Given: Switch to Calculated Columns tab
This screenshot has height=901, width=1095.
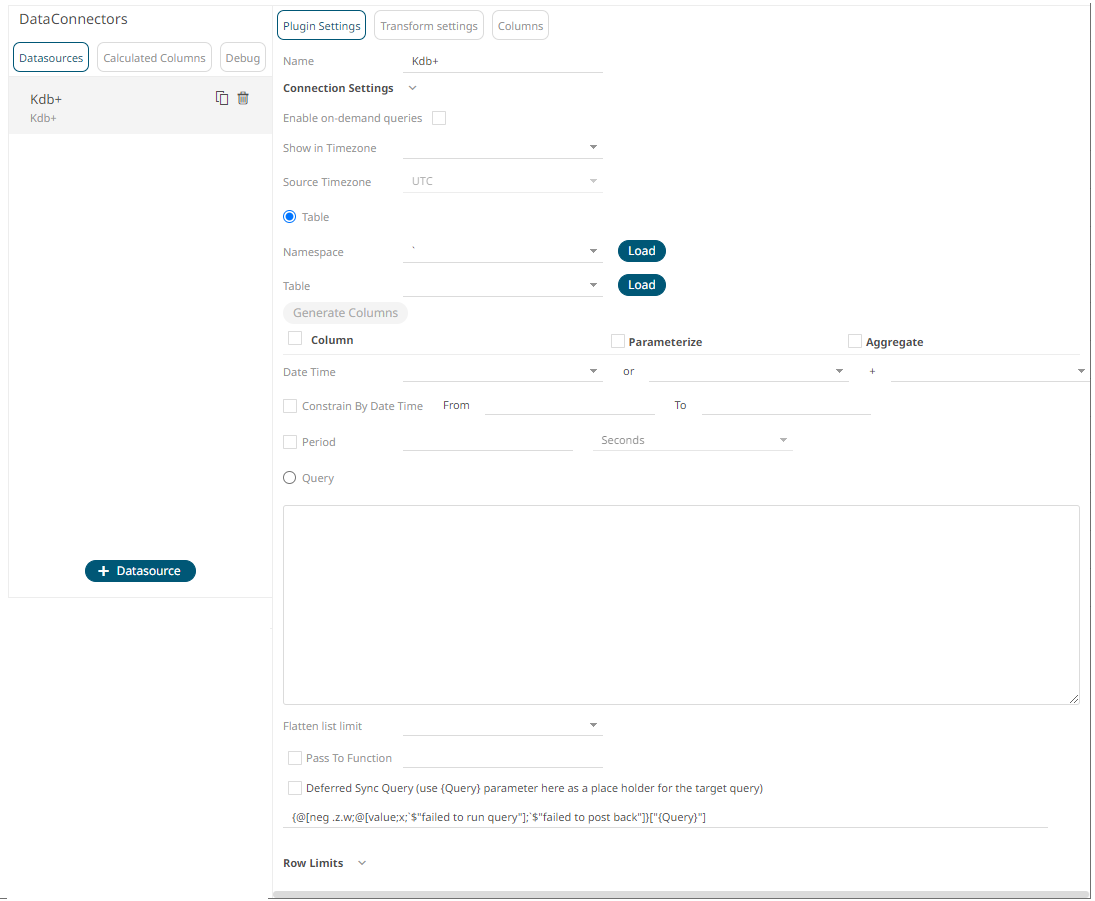Looking at the screenshot, I should (x=154, y=58).
